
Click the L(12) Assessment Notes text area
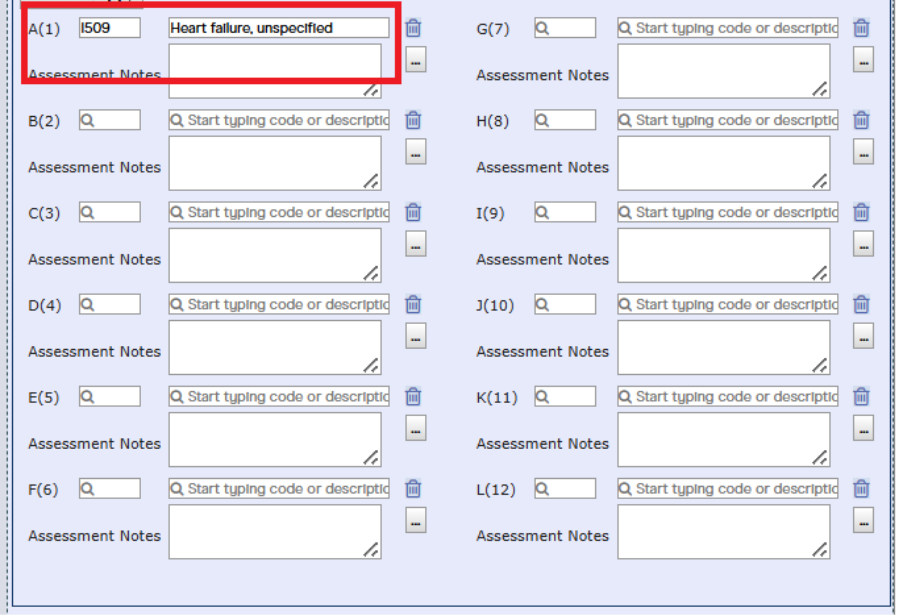pyautogui.click(x=724, y=532)
